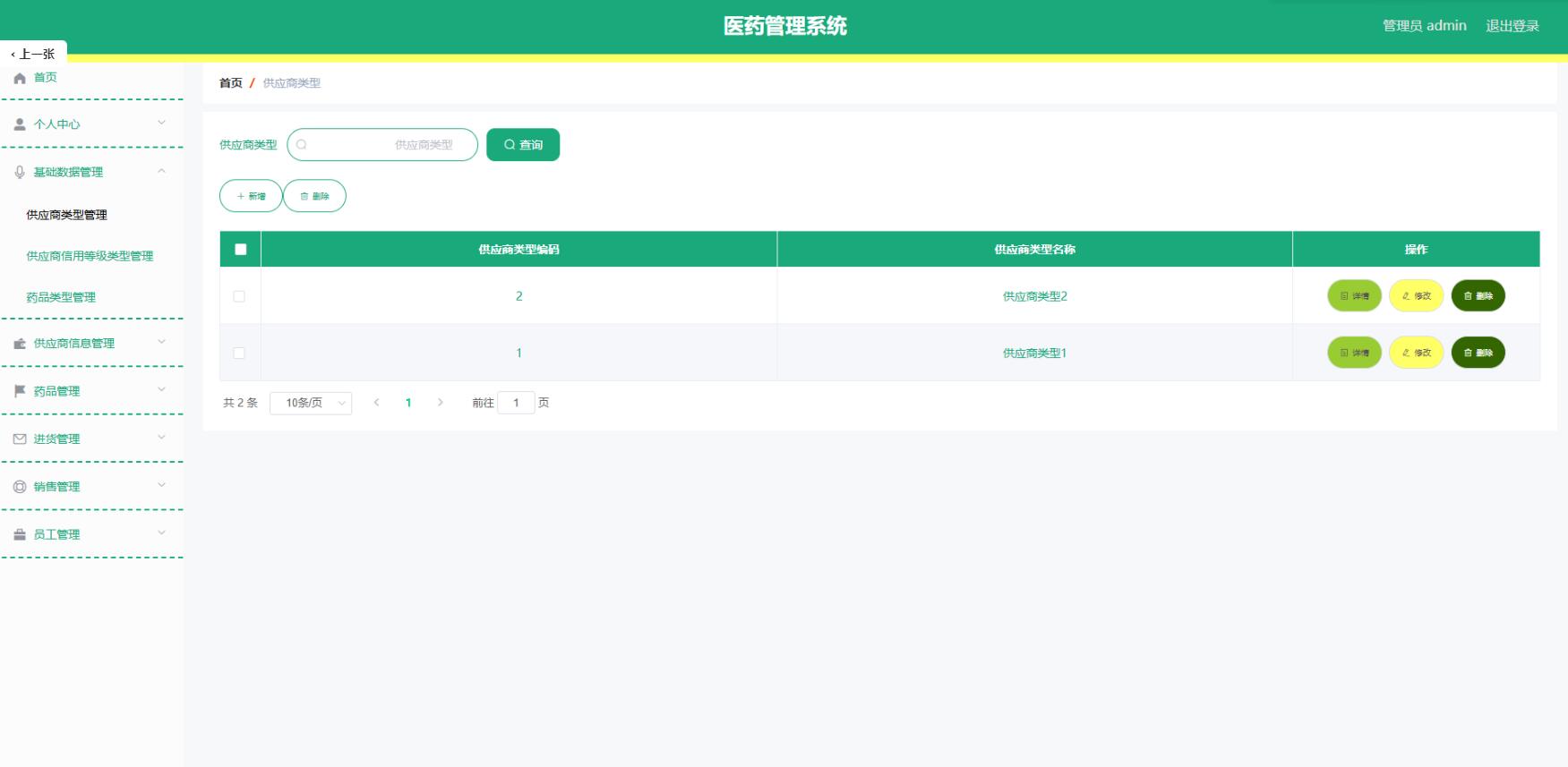The height and width of the screenshot is (767, 1568).
Task: Click the home icon in the sidebar
Action: click(20, 79)
